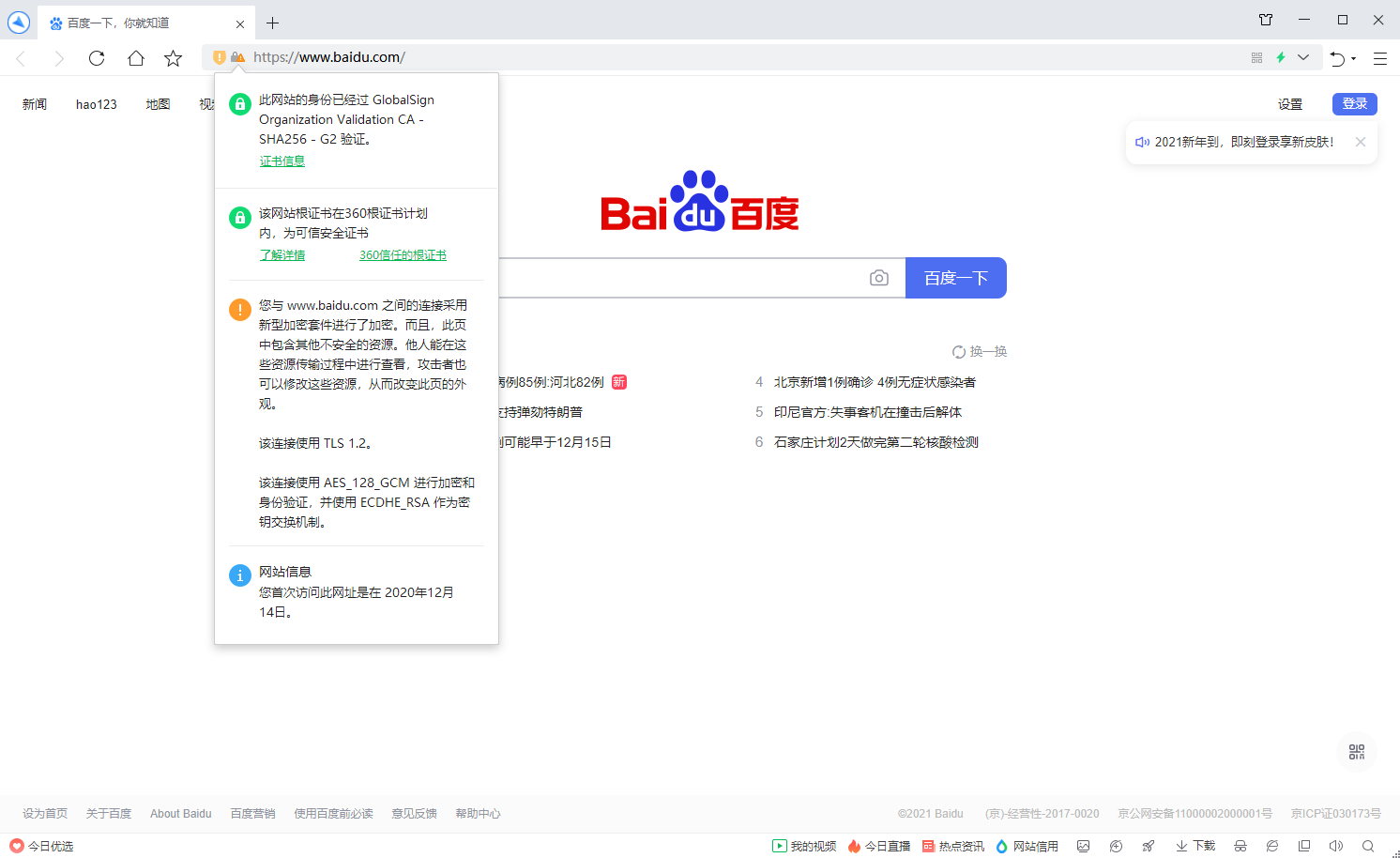The height and width of the screenshot is (858, 1400).
Task: Open 今日直播 in the status bar
Action: tap(879, 846)
